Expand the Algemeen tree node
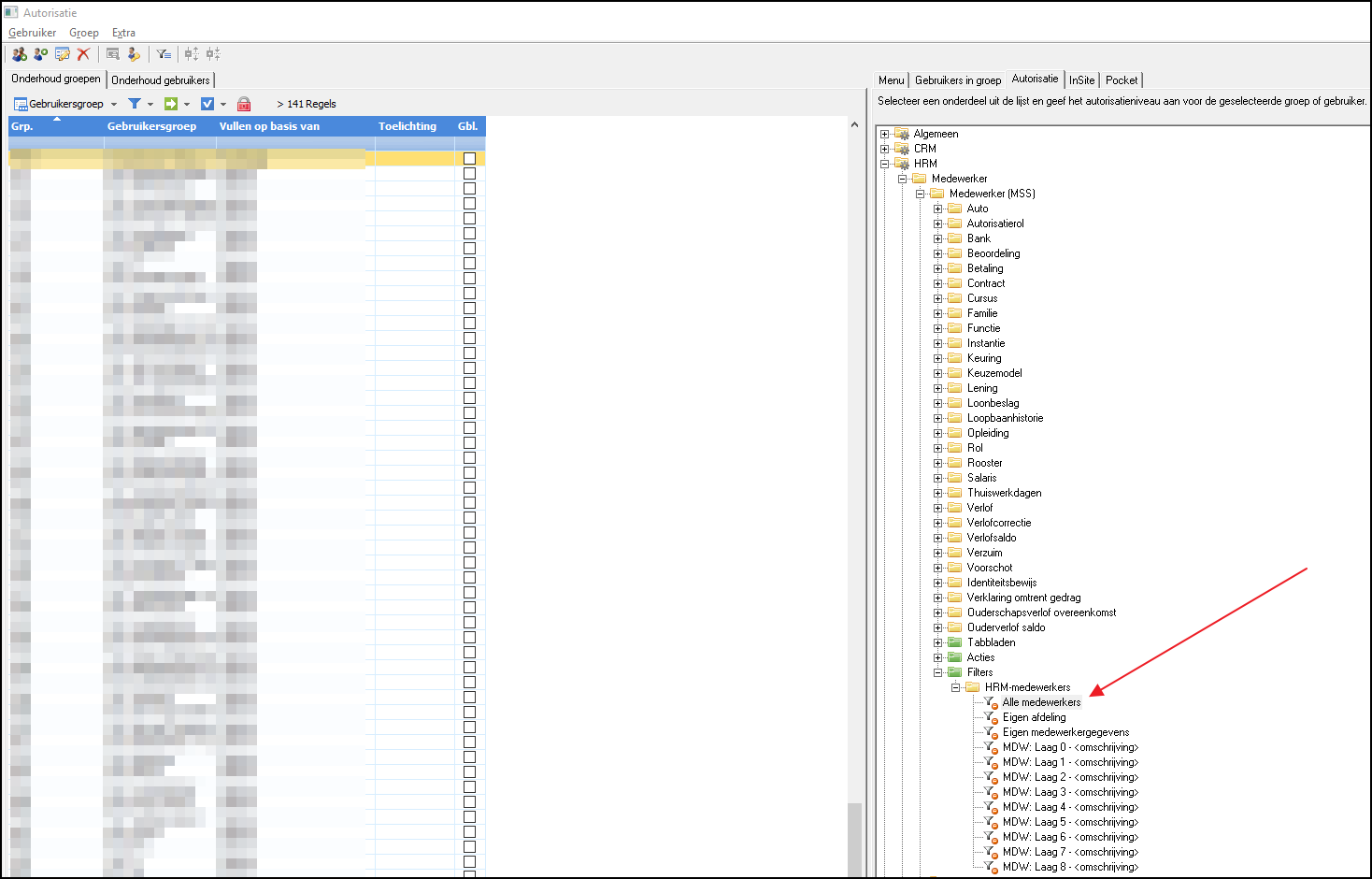 click(884, 134)
